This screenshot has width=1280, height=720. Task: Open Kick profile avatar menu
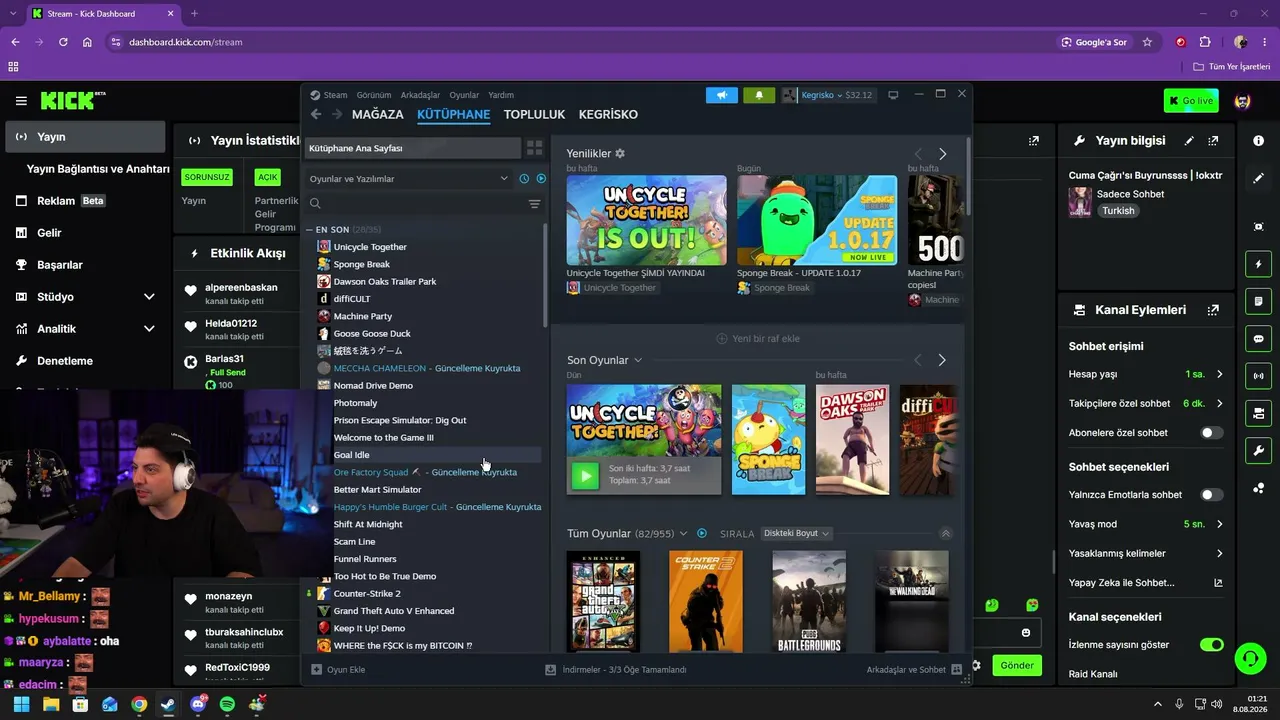(x=1243, y=101)
